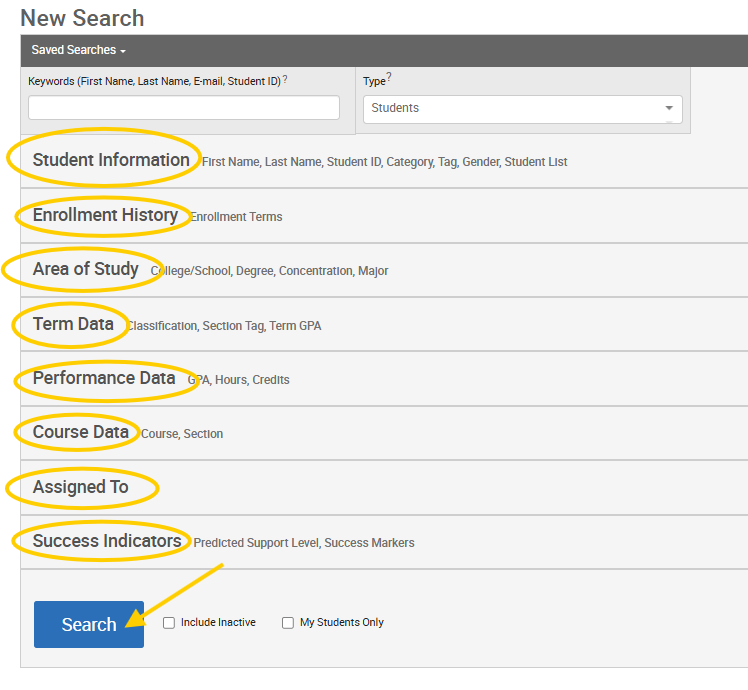Viewport: 748px width, 690px height.
Task: Click the 'My Students Only' label text
Action: [341, 622]
